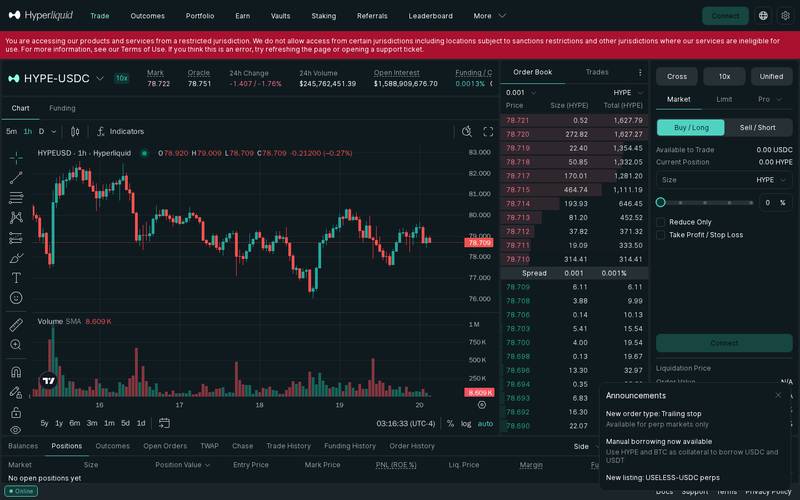Enter chart fullscreen mode
Screen dimensions: 800x500
(x=488, y=132)
